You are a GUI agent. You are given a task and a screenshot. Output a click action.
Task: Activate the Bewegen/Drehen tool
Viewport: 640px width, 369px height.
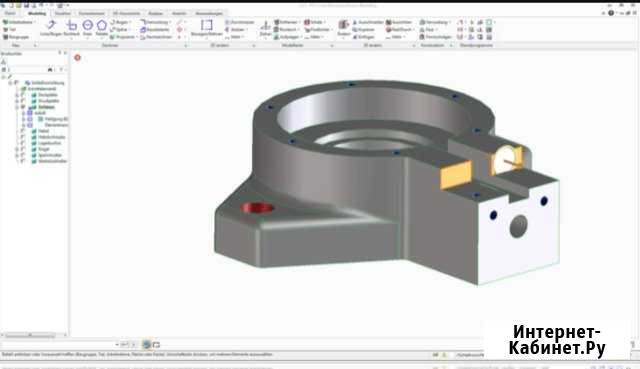(207, 28)
